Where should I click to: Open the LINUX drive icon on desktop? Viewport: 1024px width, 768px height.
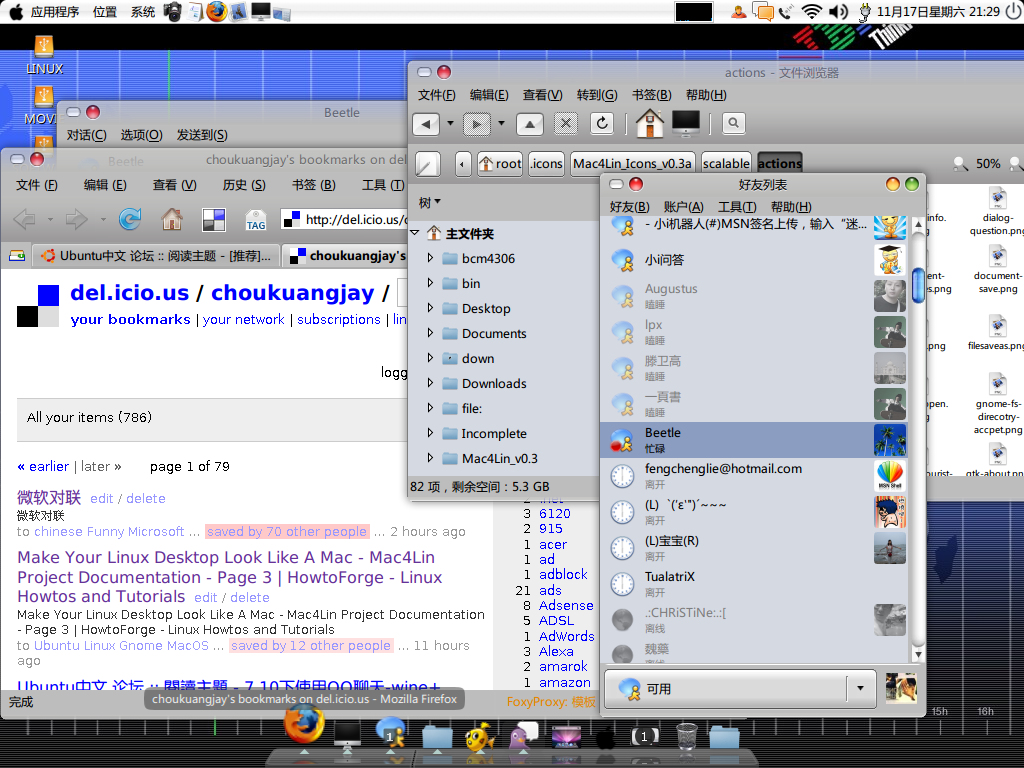coord(44,56)
